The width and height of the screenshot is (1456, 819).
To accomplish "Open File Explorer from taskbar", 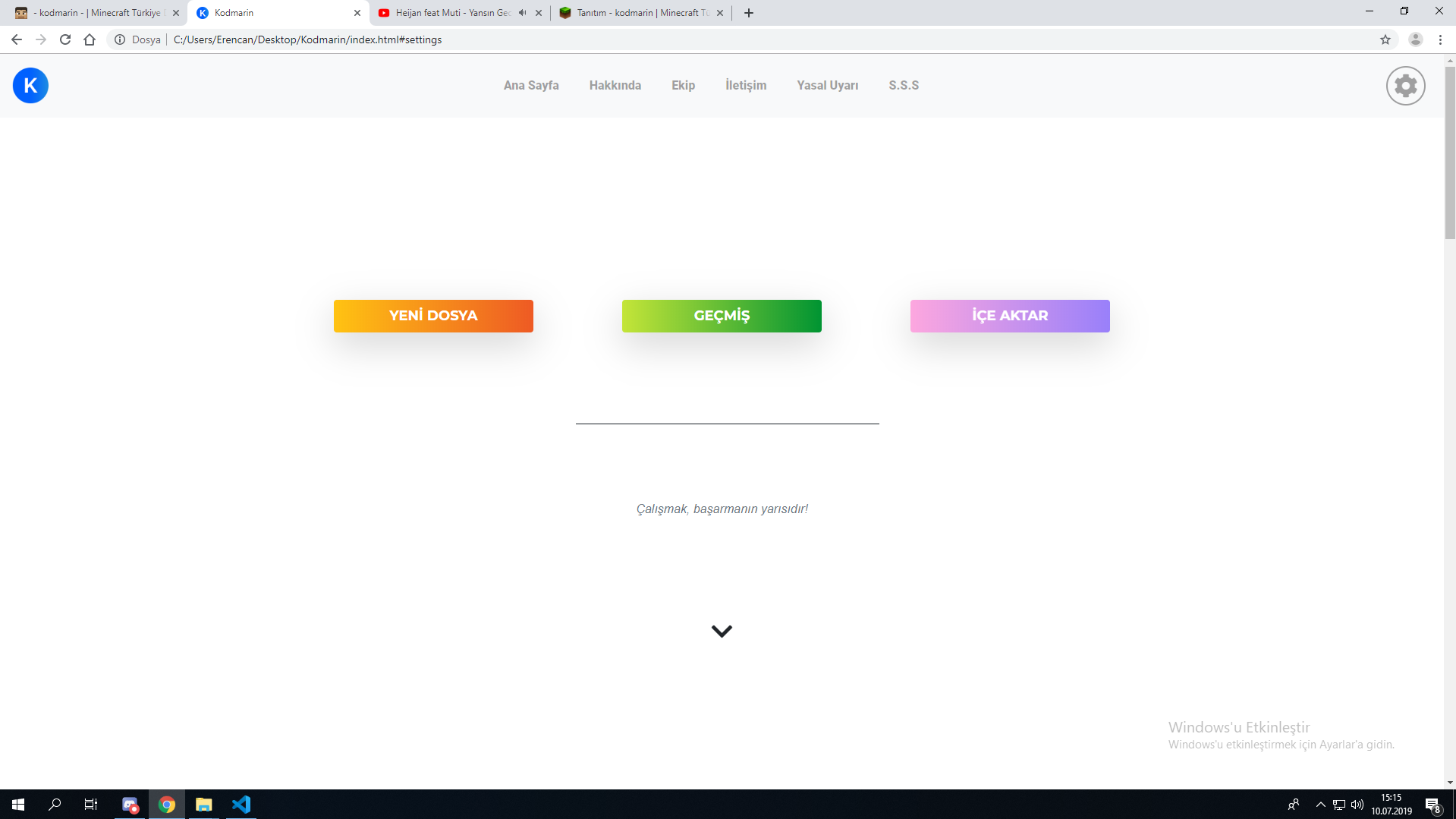I will [x=203, y=805].
